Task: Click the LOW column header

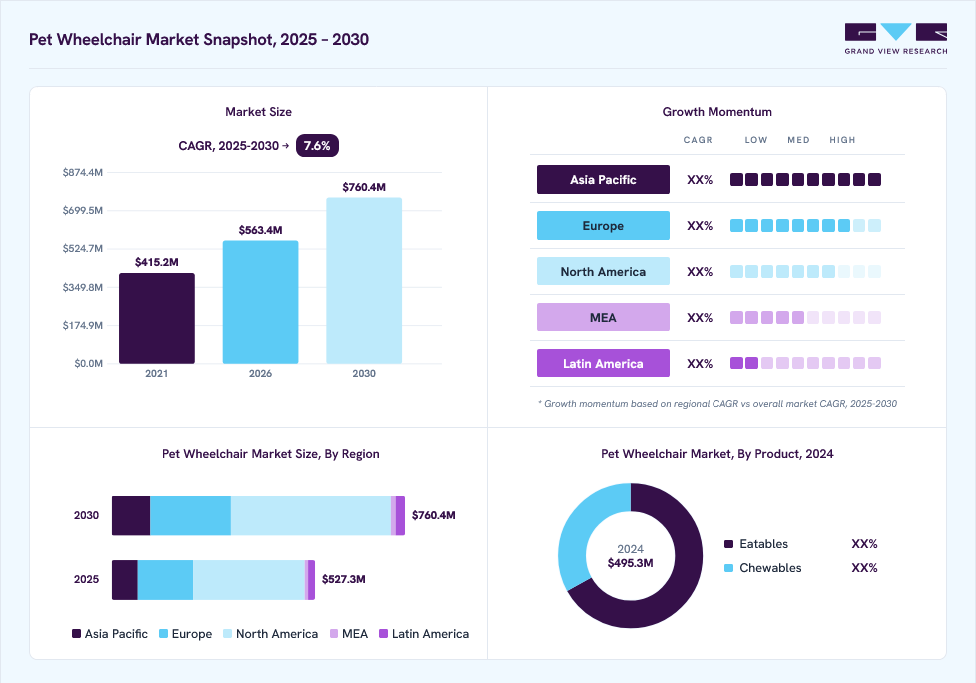Action: coord(756,140)
